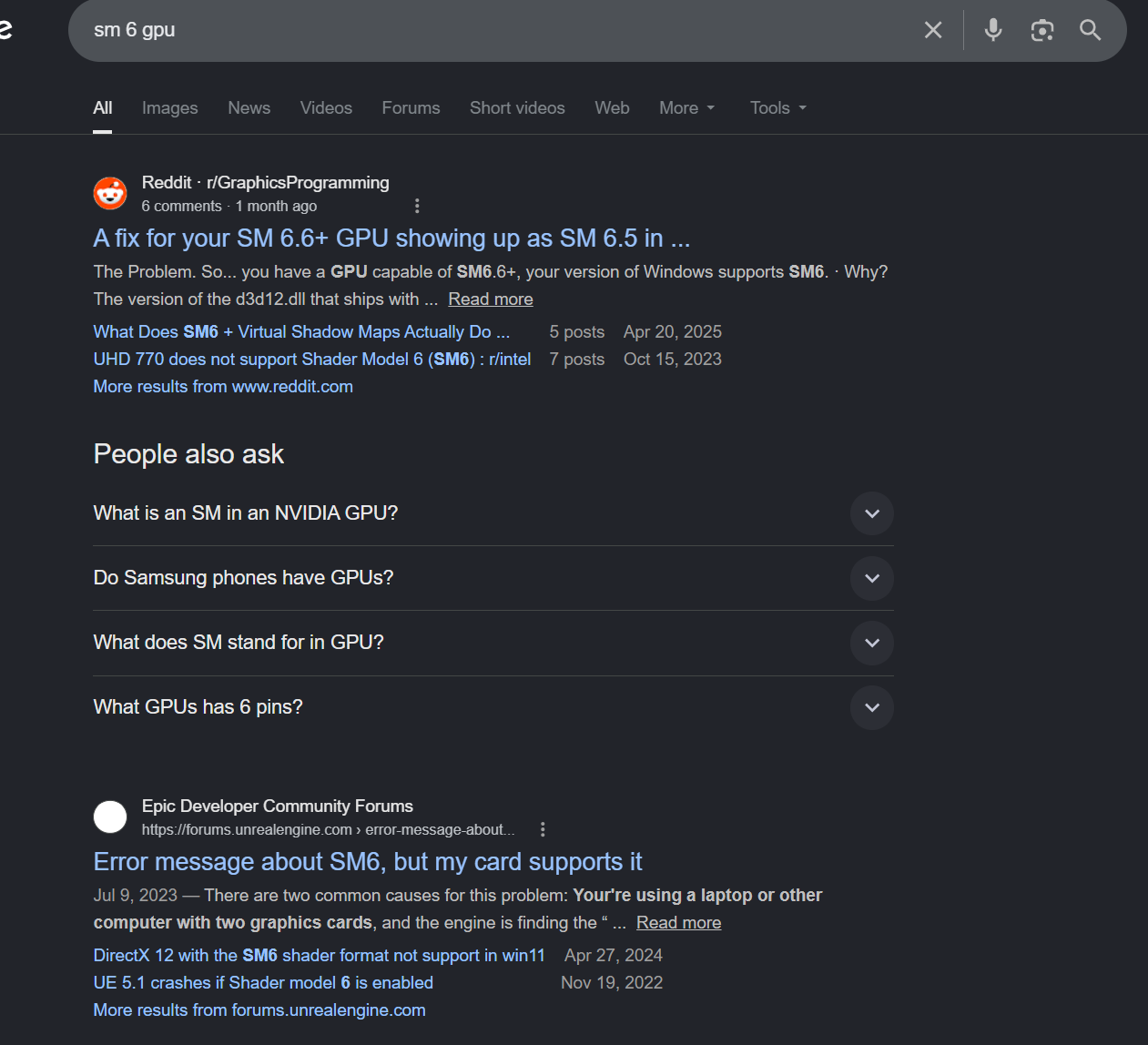The image size is (1148, 1045).
Task: Click the "Oct 15, 2023" date
Action: (x=673, y=360)
